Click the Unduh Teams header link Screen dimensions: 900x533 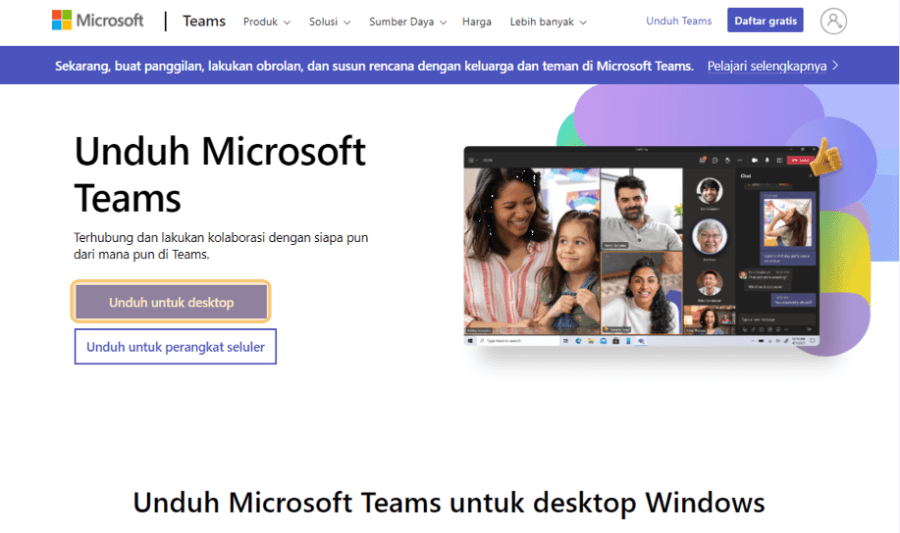click(678, 21)
